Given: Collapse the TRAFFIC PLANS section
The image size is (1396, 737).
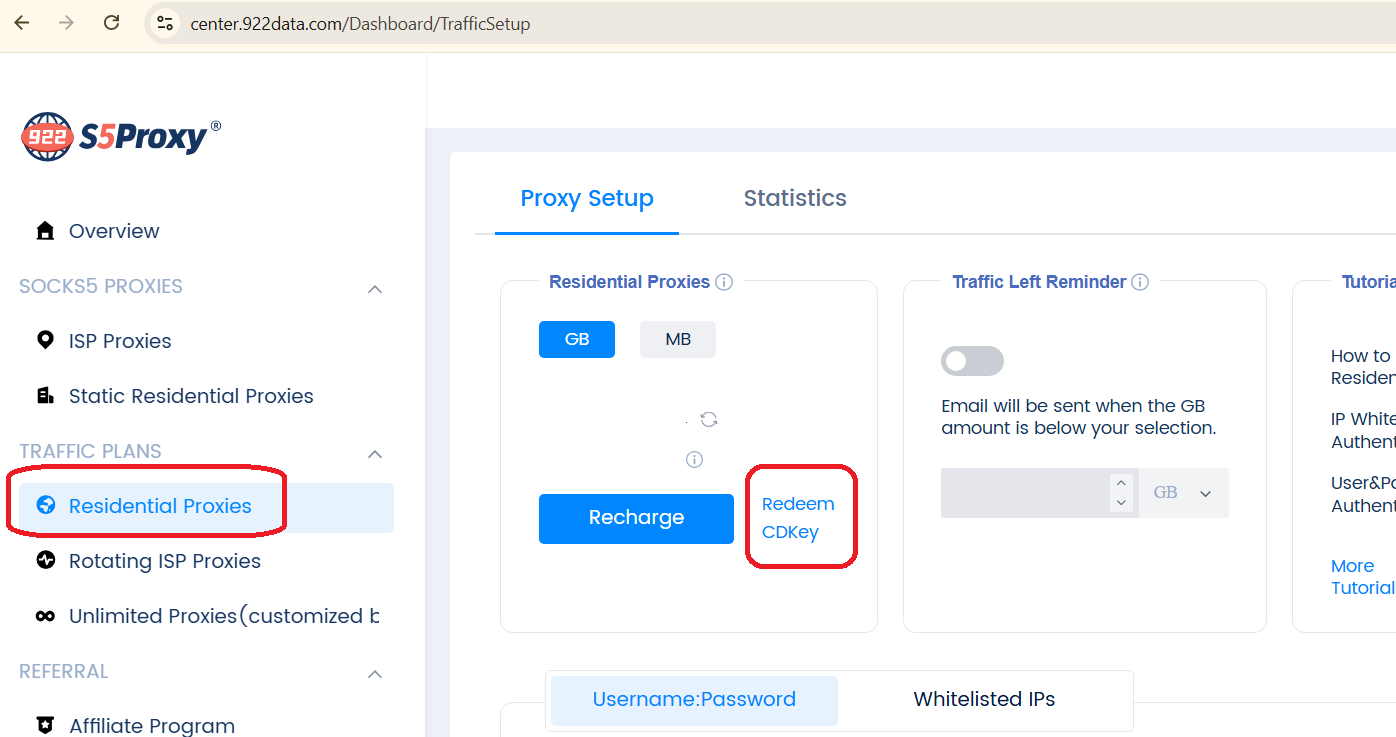Looking at the screenshot, I should pos(375,454).
